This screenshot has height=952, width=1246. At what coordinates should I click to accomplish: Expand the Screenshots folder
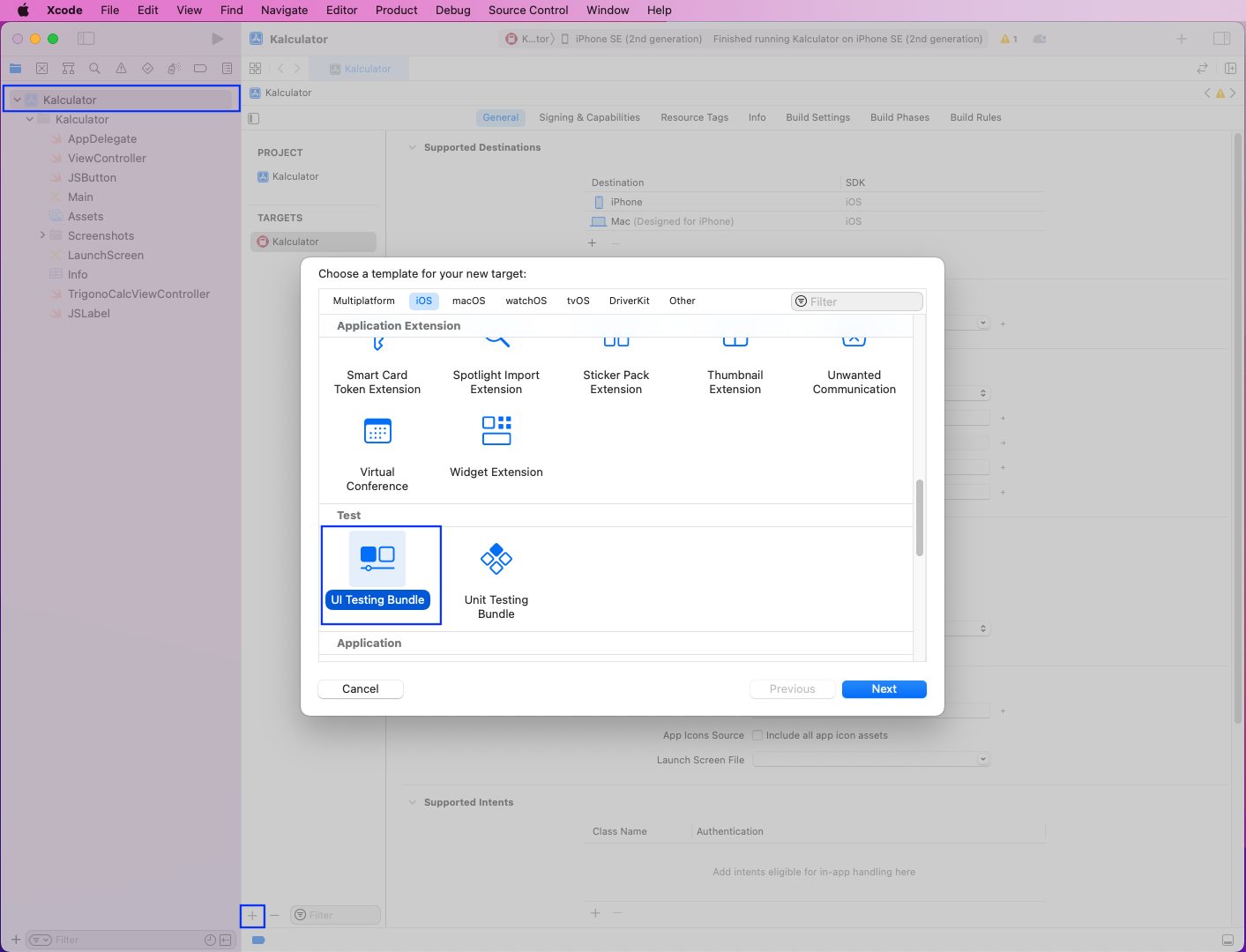point(42,235)
